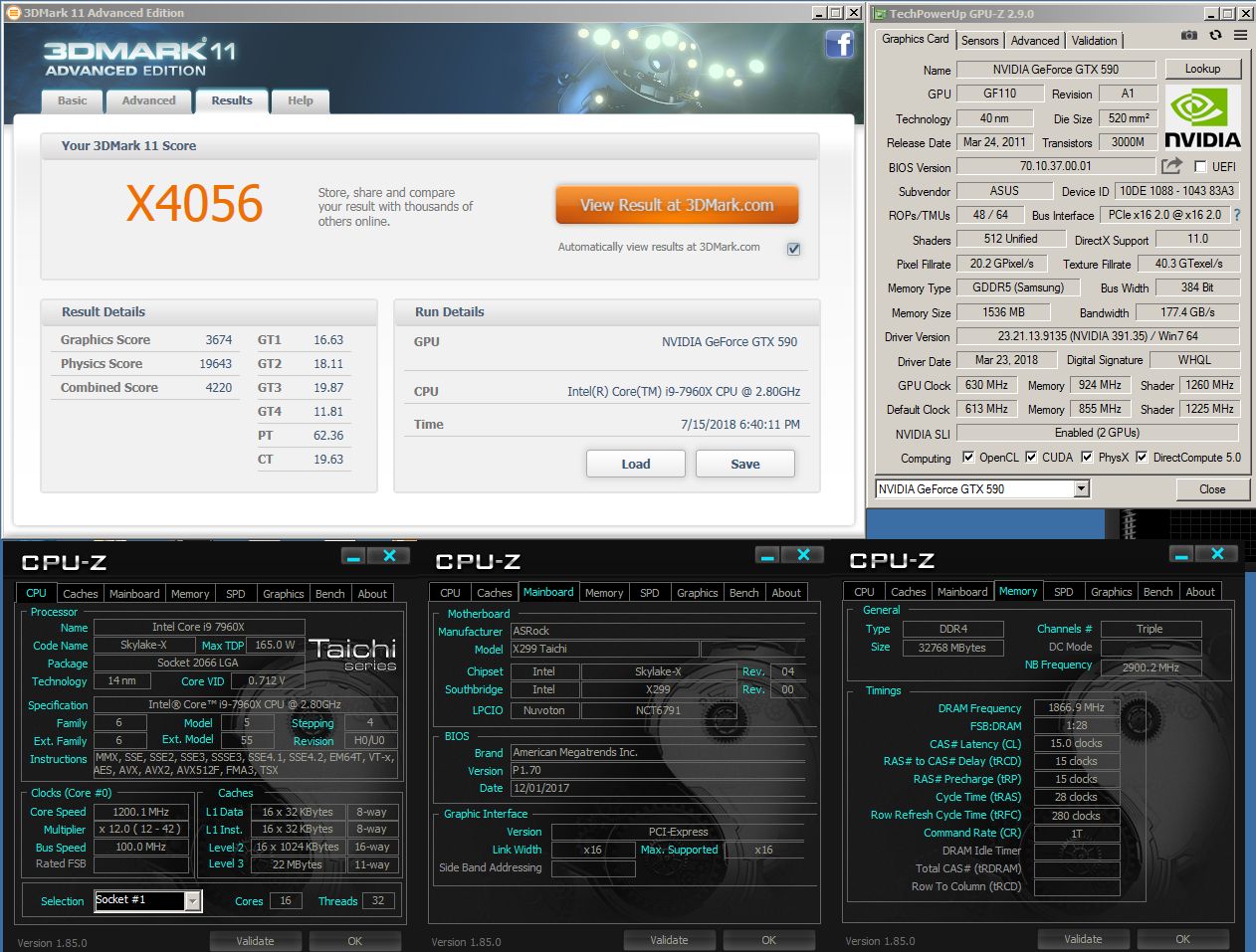The width and height of the screenshot is (1256, 952).
Task: Click the NVIDIA logo in GPU-Z
Action: pos(1202,118)
